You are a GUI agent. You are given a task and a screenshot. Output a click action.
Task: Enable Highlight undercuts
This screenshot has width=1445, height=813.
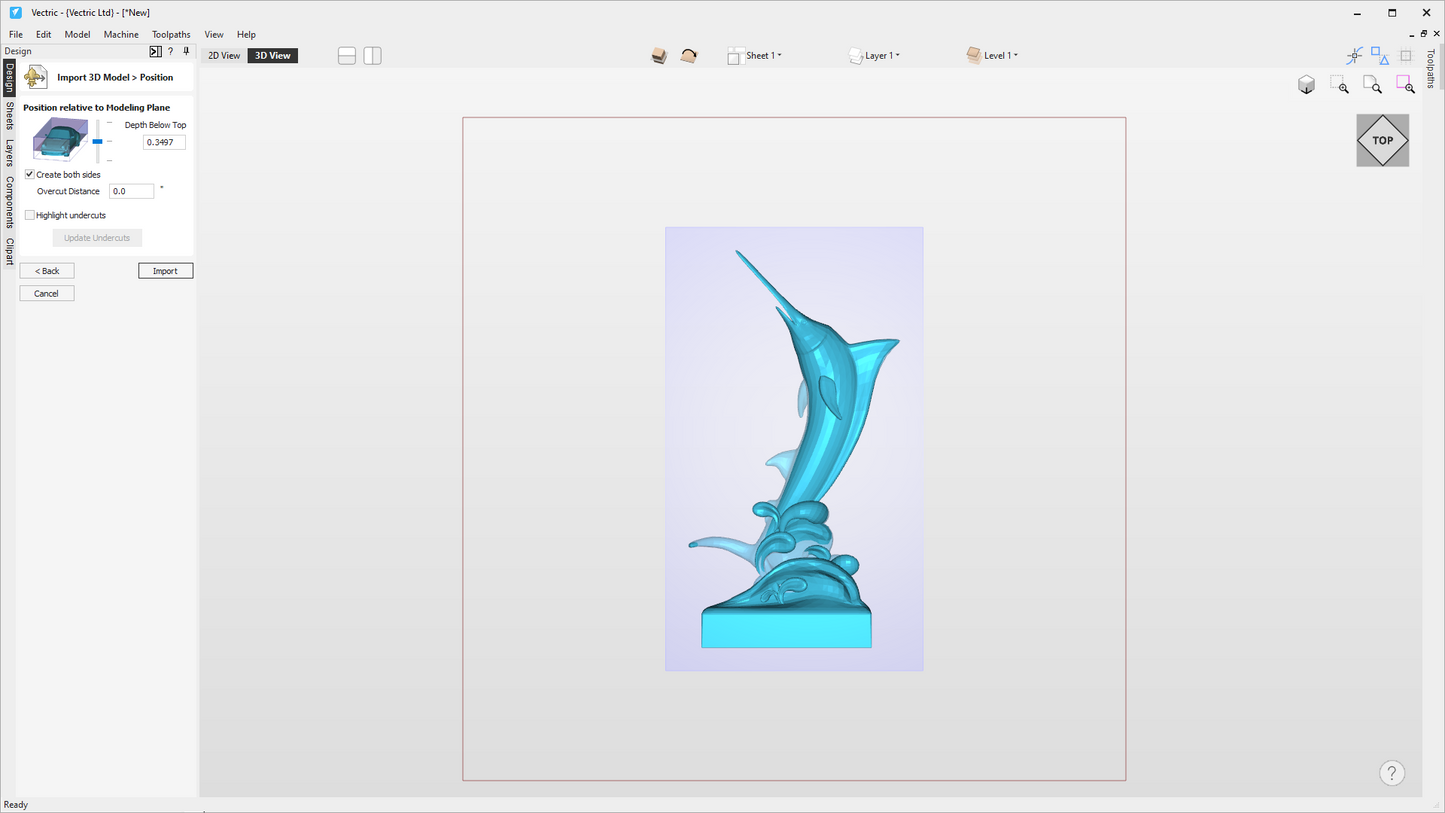click(x=30, y=215)
